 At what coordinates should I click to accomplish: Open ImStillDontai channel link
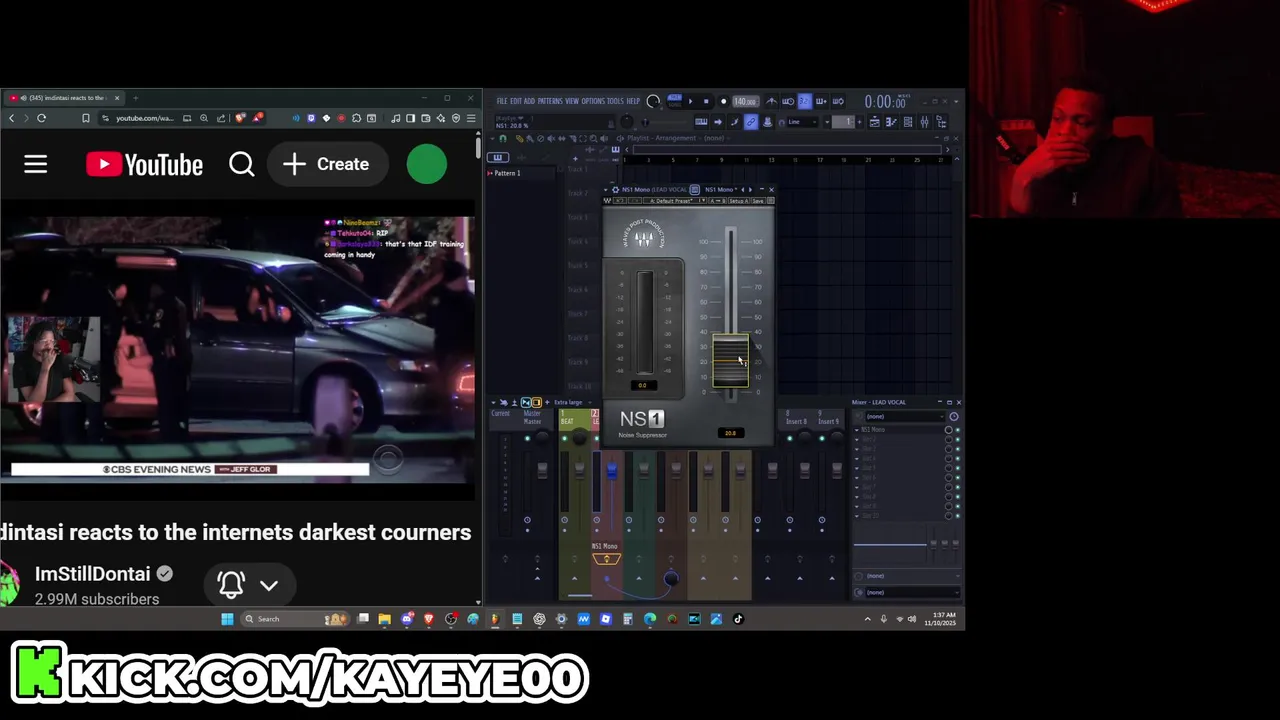click(x=92, y=574)
